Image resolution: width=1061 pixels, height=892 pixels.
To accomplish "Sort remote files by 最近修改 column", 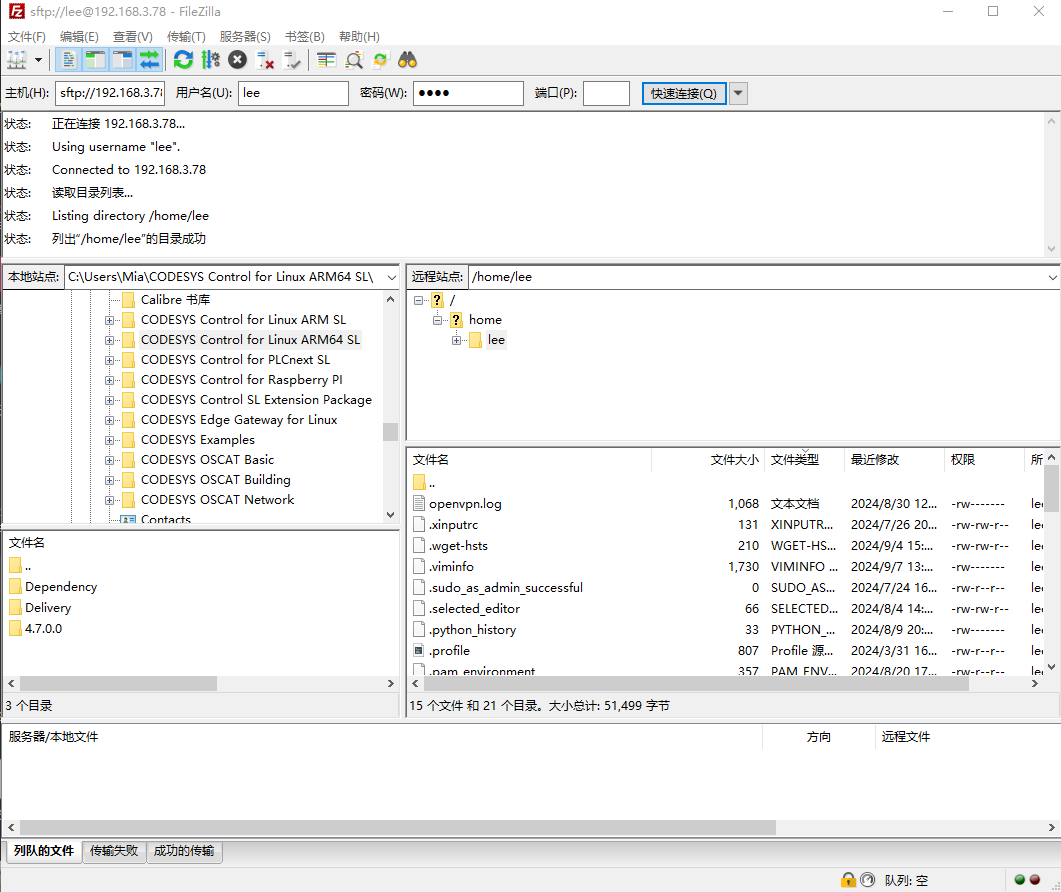I will pos(893,460).
